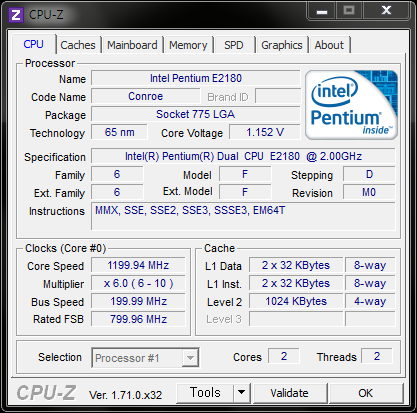Click the Intel Pentium inside logo
This screenshot has width=417, height=413.
point(351,105)
